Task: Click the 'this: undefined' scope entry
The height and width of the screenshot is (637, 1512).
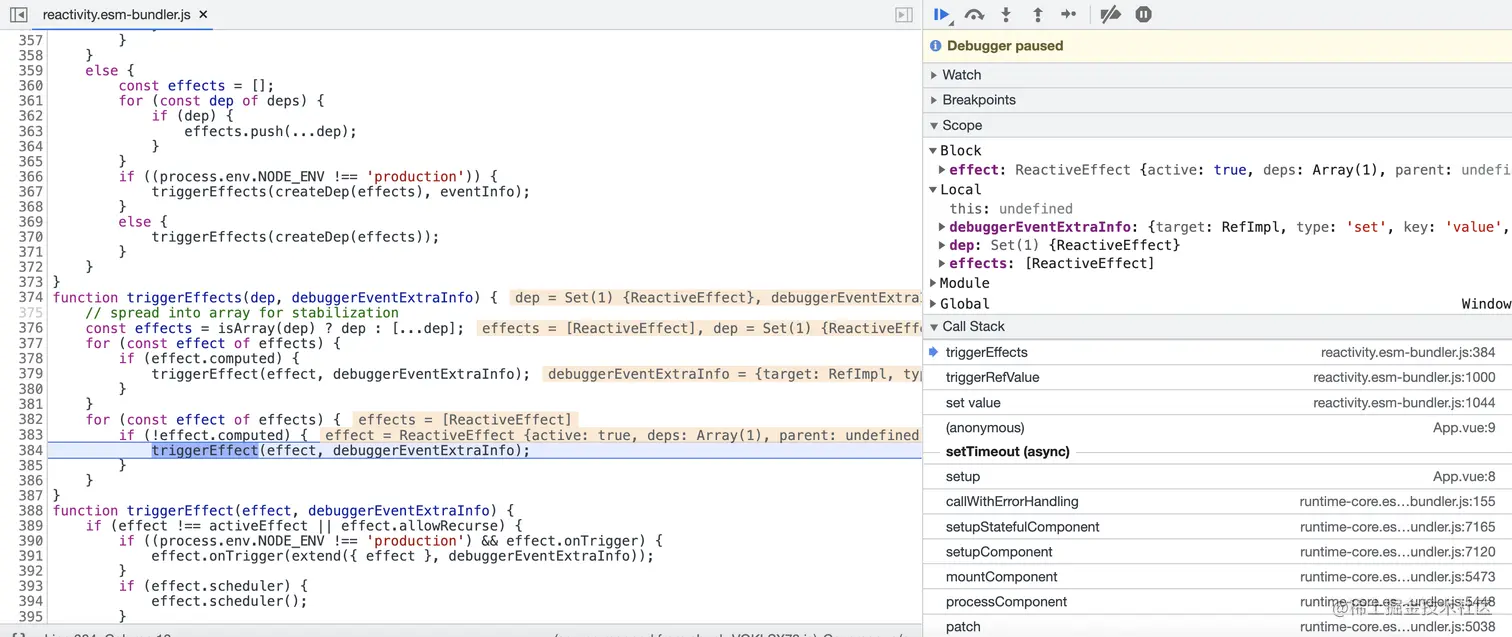Action: (x=1011, y=209)
